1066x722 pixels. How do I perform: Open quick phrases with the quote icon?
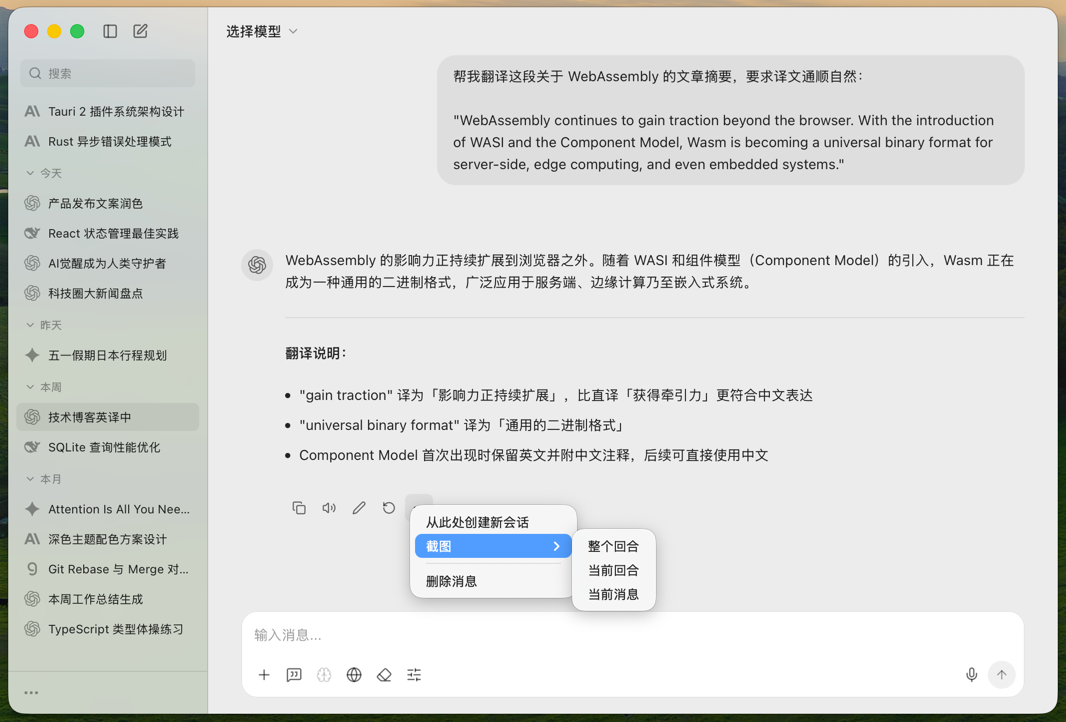click(294, 675)
